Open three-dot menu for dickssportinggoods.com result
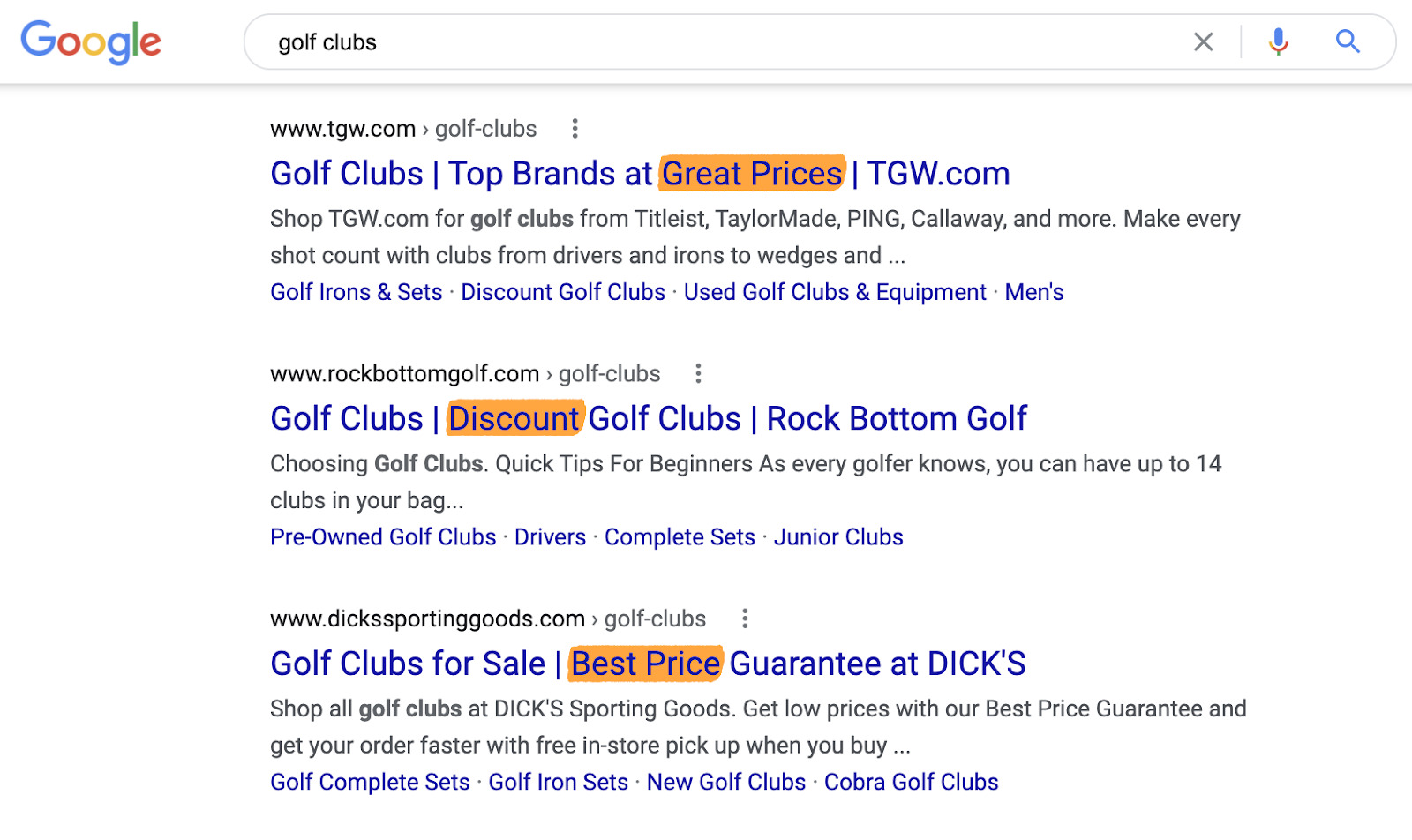Image resolution: width=1412 pixels, height=840 pixels. click(x=745, y=619)
